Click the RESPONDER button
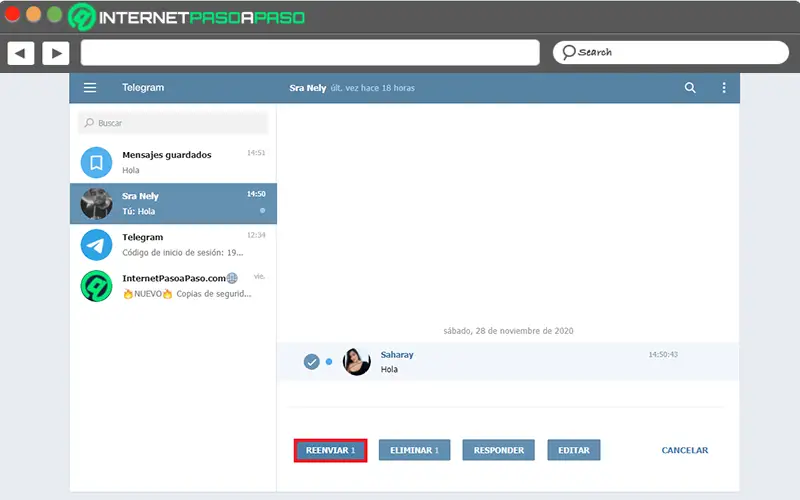The height and width of the screenshot is (500, 800). tap(498, 450)
